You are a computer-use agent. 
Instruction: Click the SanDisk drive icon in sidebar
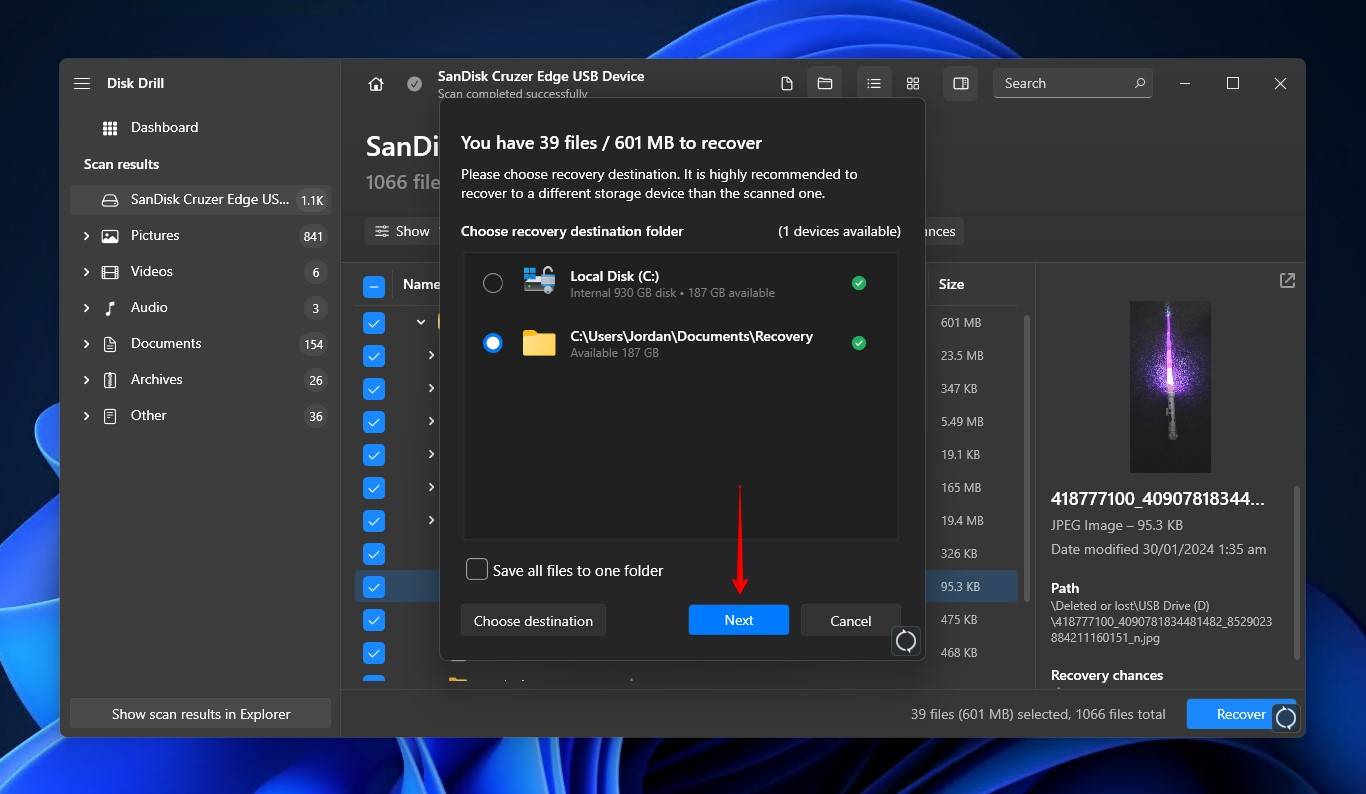click(110, 200)
